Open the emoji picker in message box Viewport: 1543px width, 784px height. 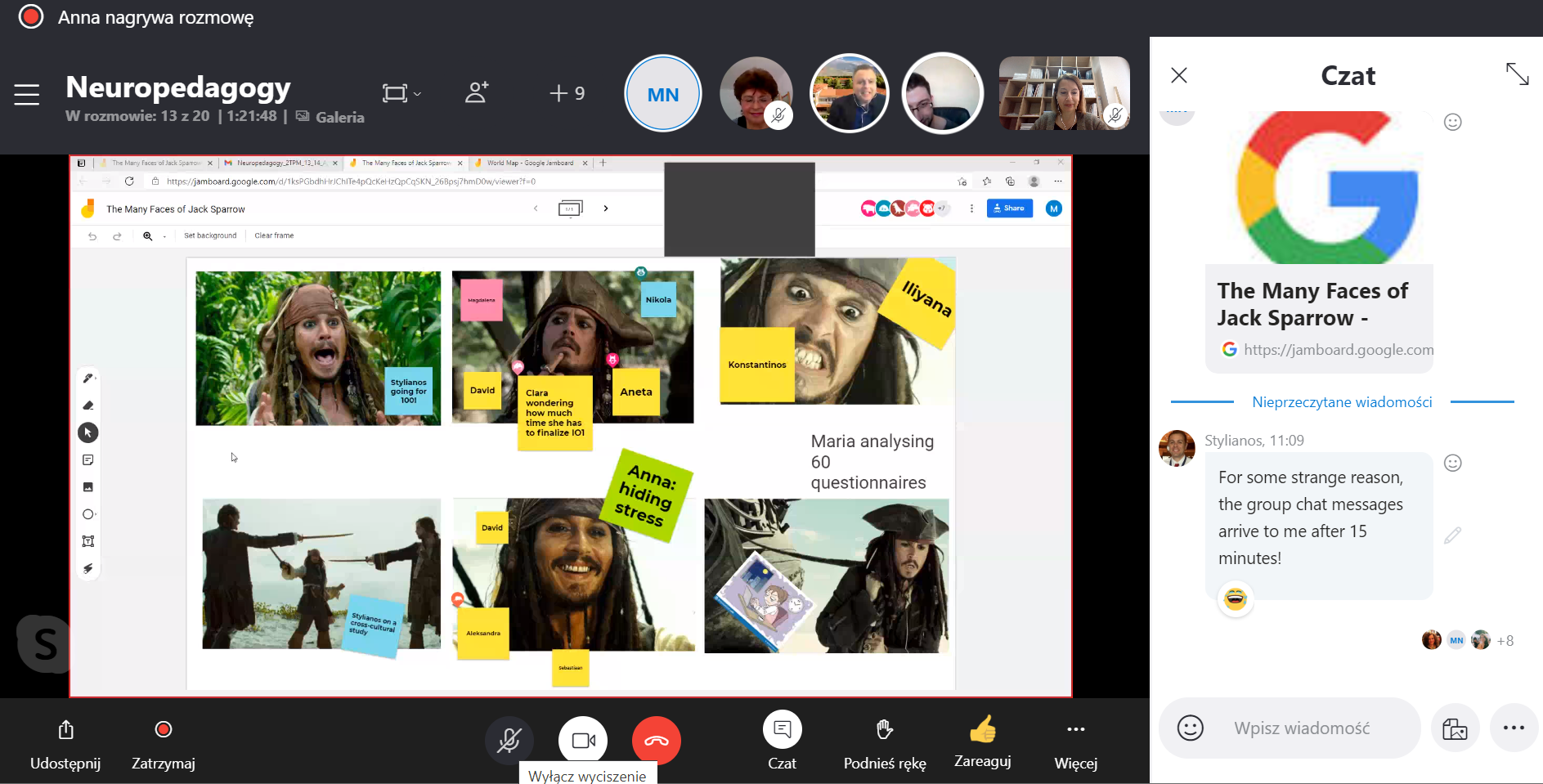[1191, 728]
